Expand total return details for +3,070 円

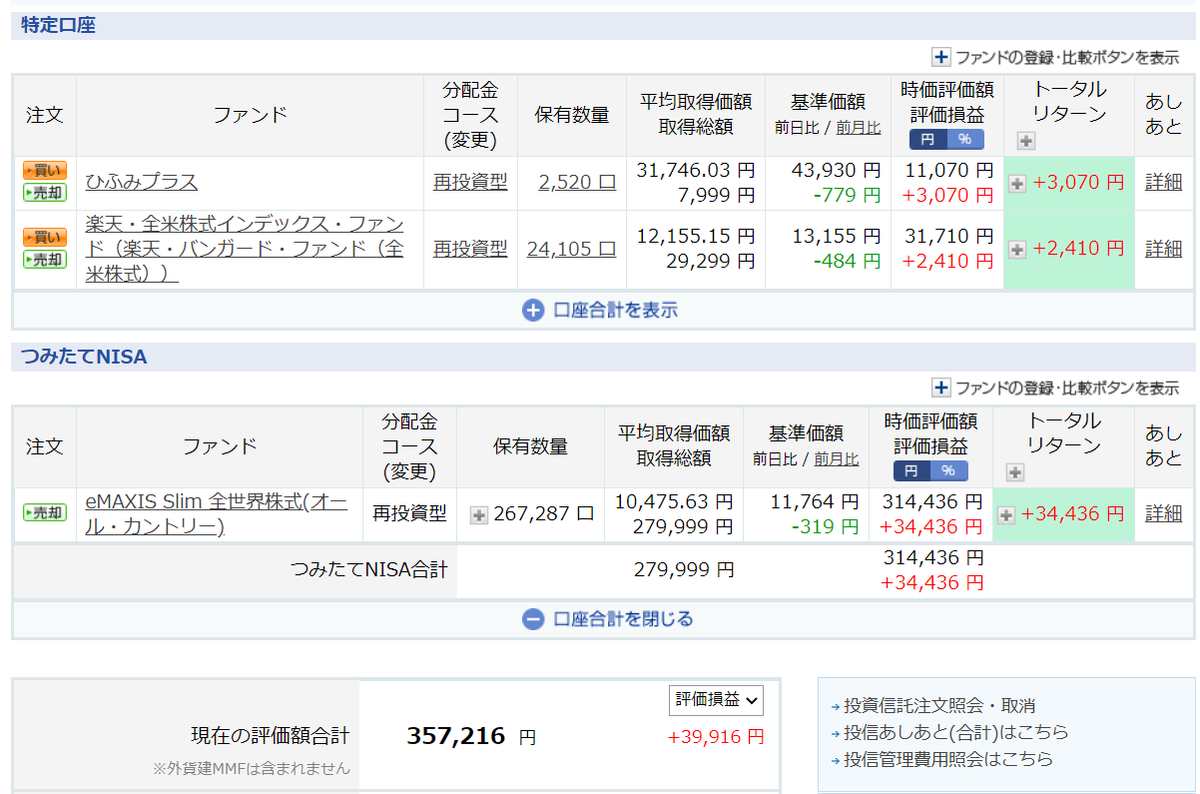(x=1017, y=184)
